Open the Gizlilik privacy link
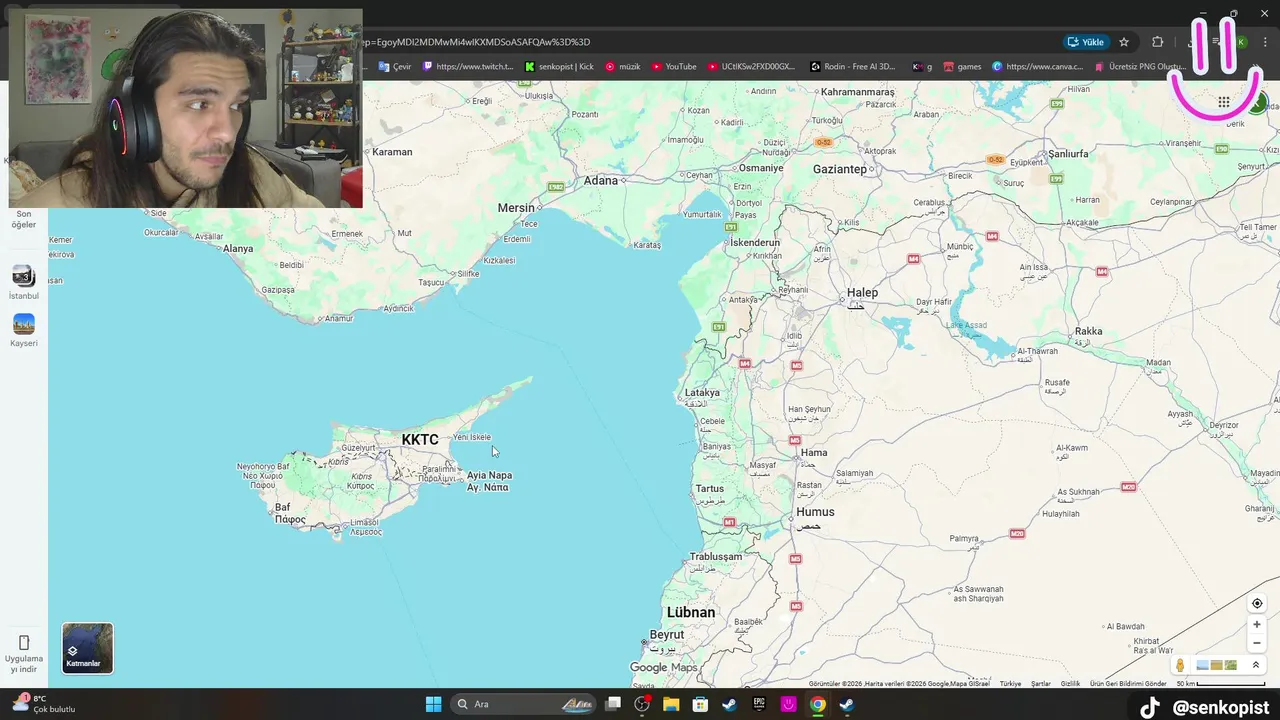 pos(1070,684)
